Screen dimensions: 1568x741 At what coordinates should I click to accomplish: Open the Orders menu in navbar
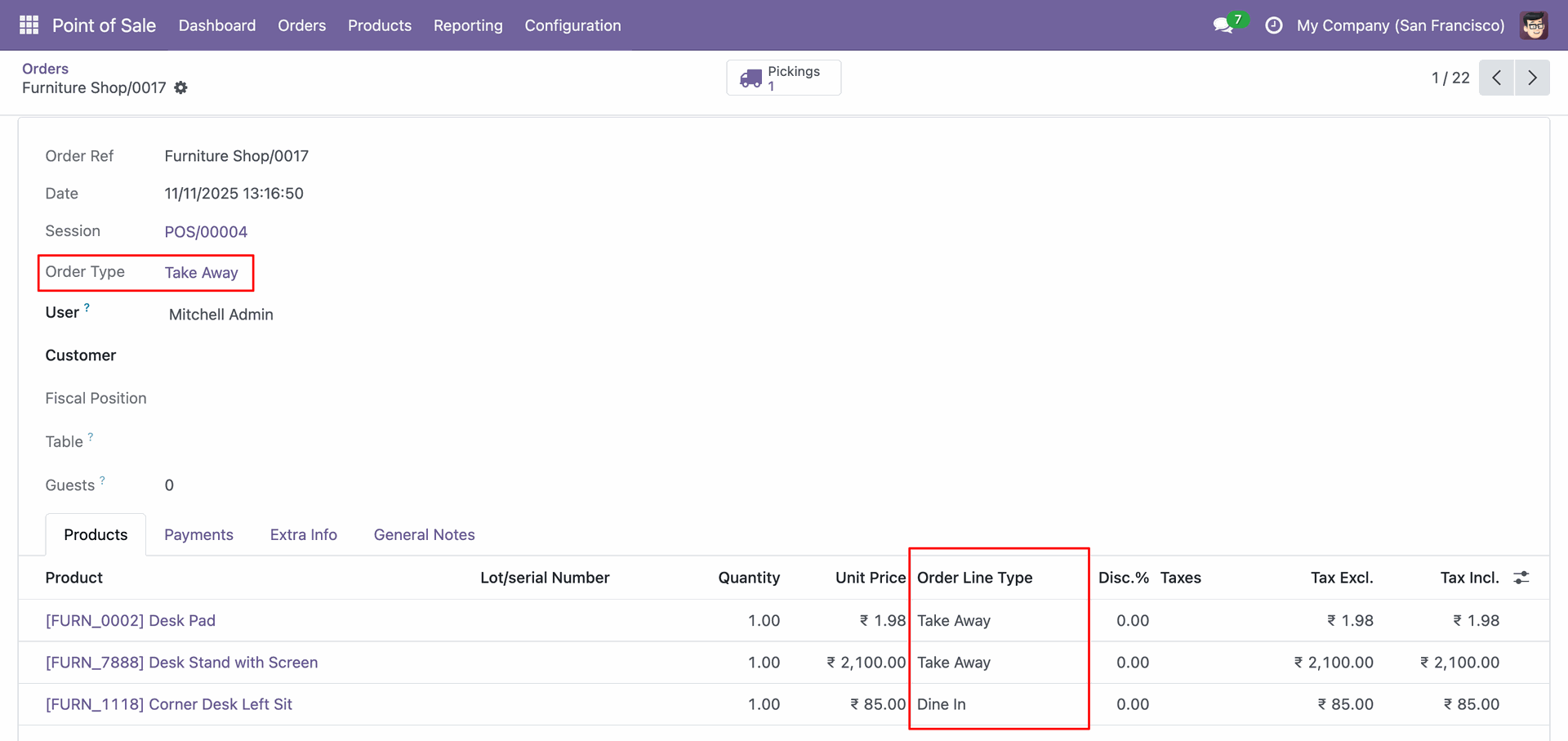click(x=301, y=25)
